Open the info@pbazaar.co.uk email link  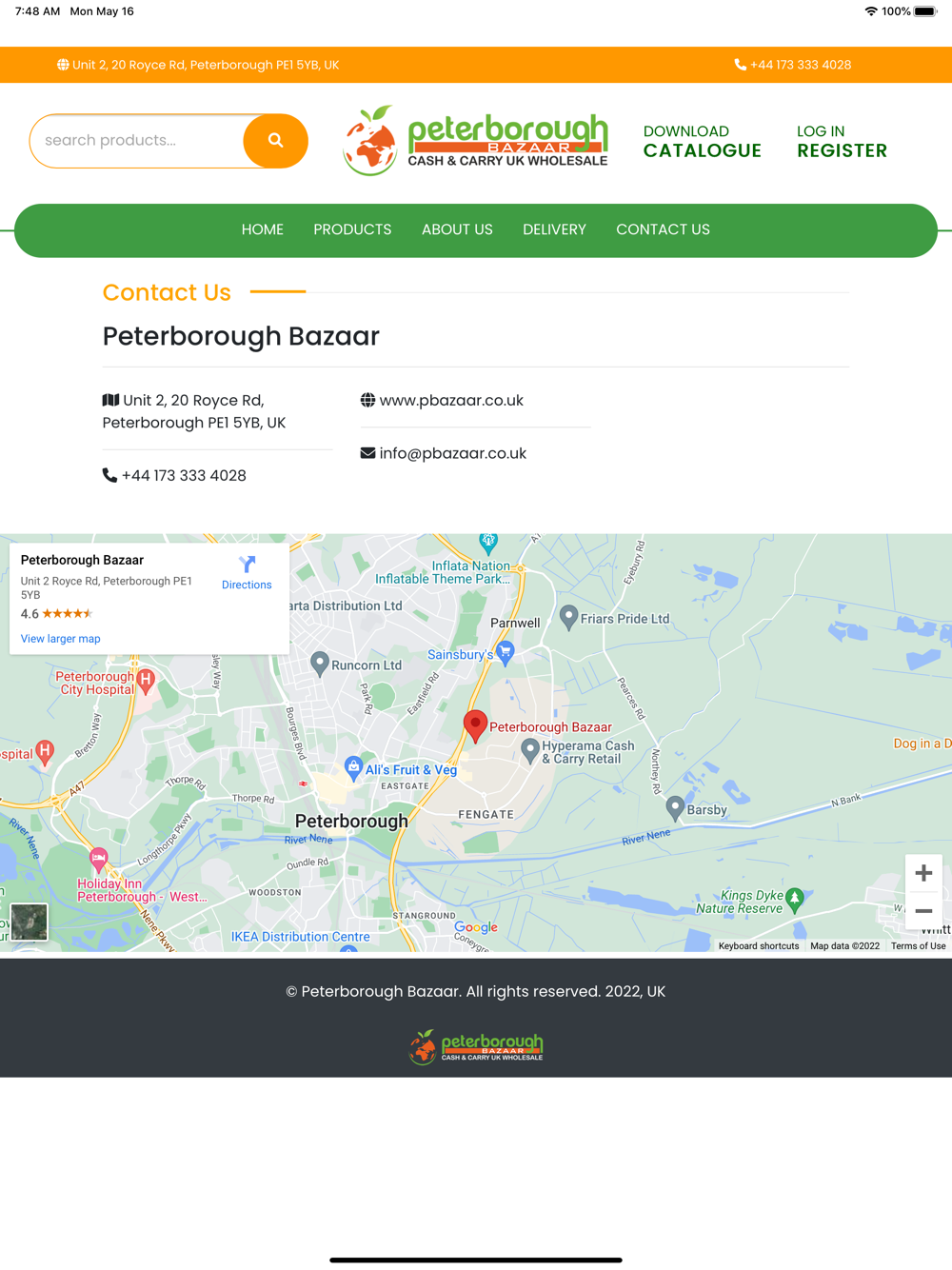coord(452,453)
